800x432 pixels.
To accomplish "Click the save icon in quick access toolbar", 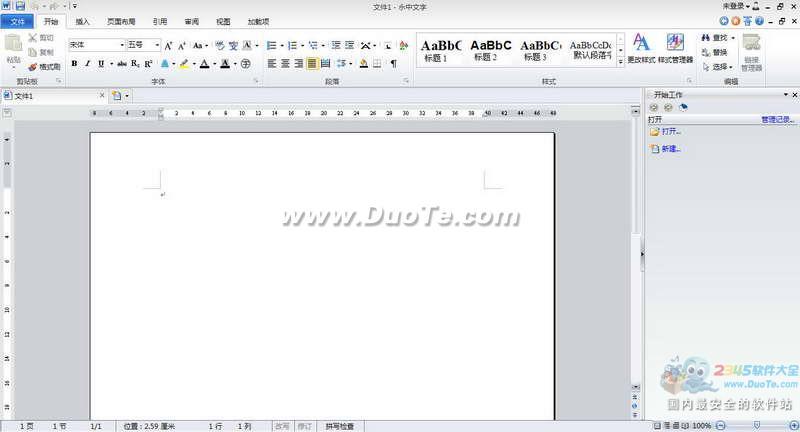I will click(x=20, y=6).
